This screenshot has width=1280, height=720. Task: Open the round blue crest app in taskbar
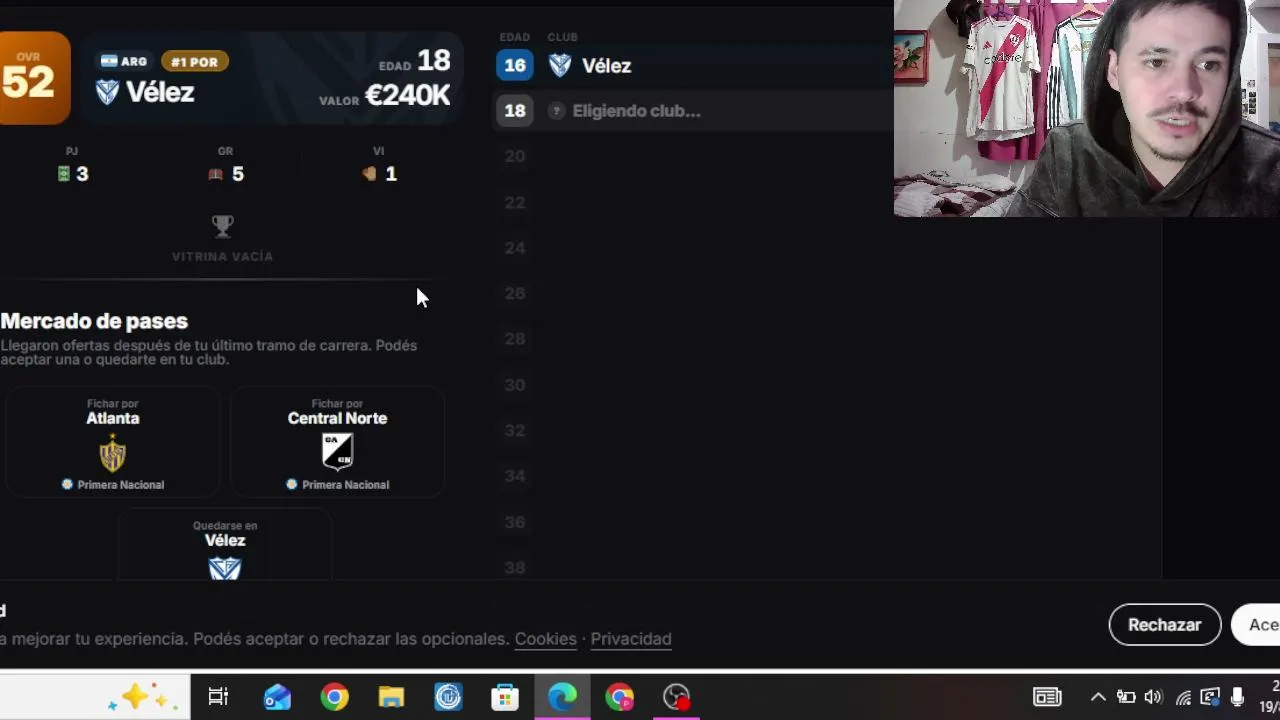(448, 697)
